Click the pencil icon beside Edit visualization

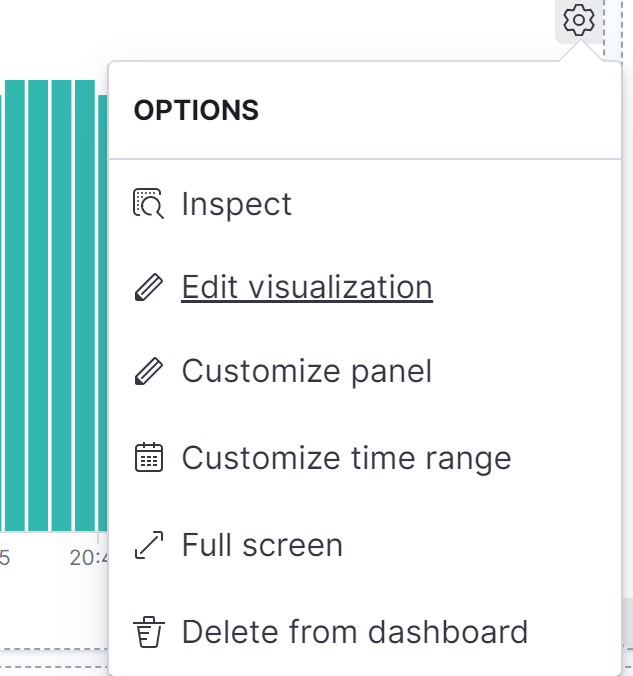[149, 287]
